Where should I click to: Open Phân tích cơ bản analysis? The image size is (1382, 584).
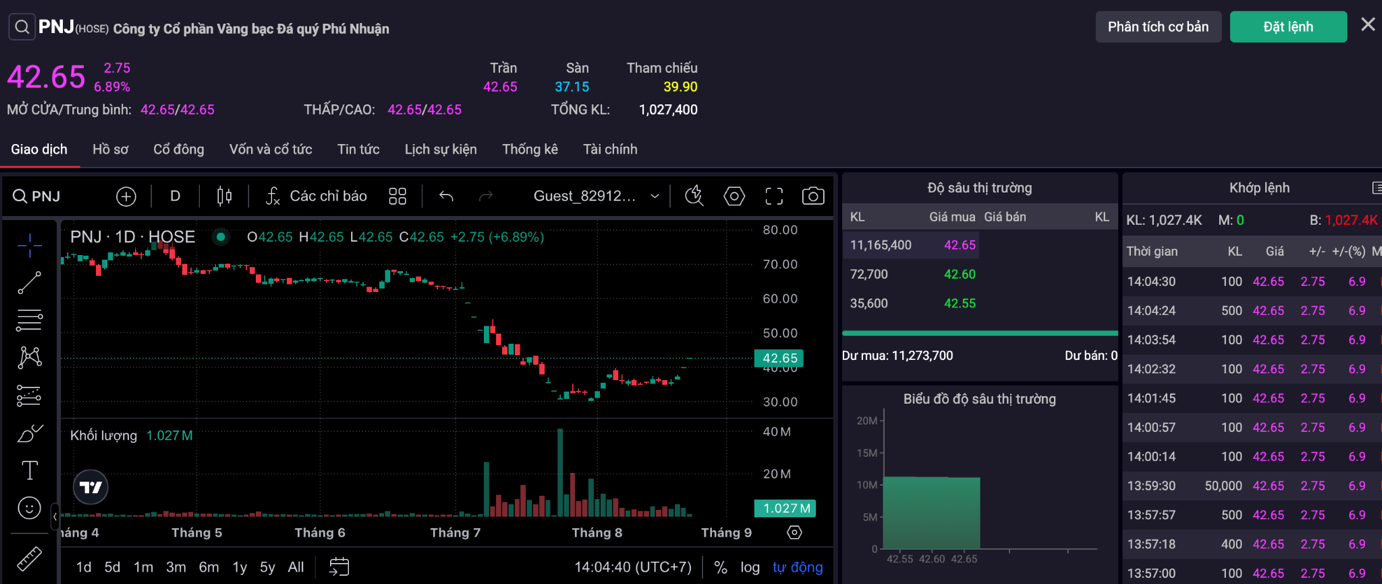[x=1158, y=27]
